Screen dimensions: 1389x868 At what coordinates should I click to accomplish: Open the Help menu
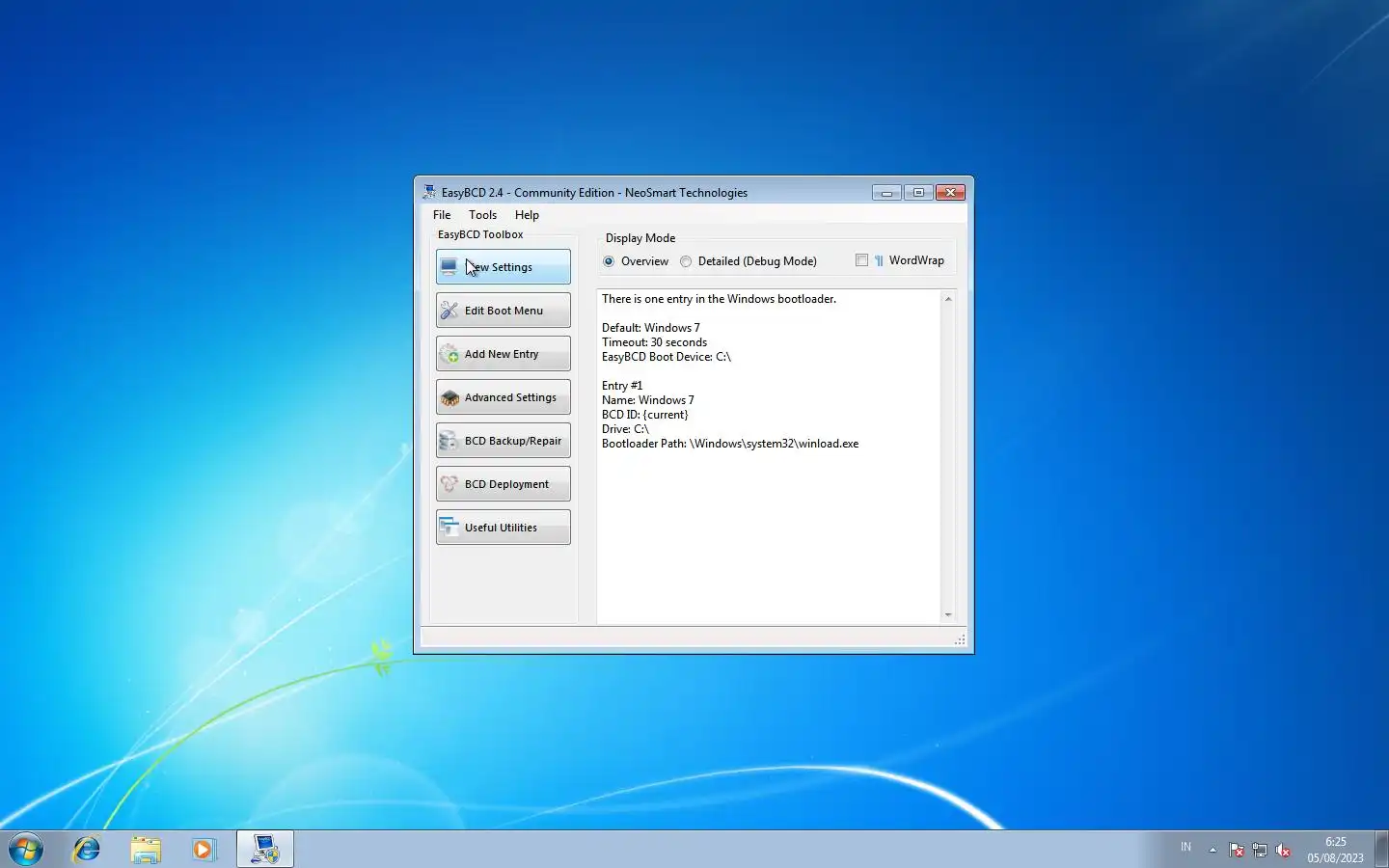(x=527, y=215)
